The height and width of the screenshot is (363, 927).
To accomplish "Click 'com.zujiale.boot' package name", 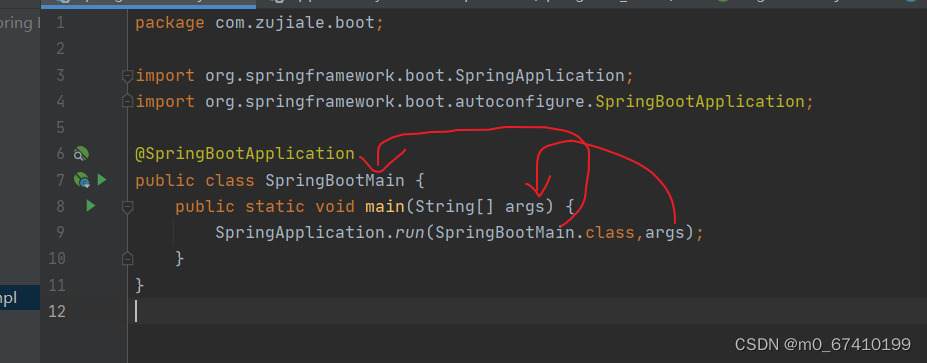I will [x=295, y=24].
